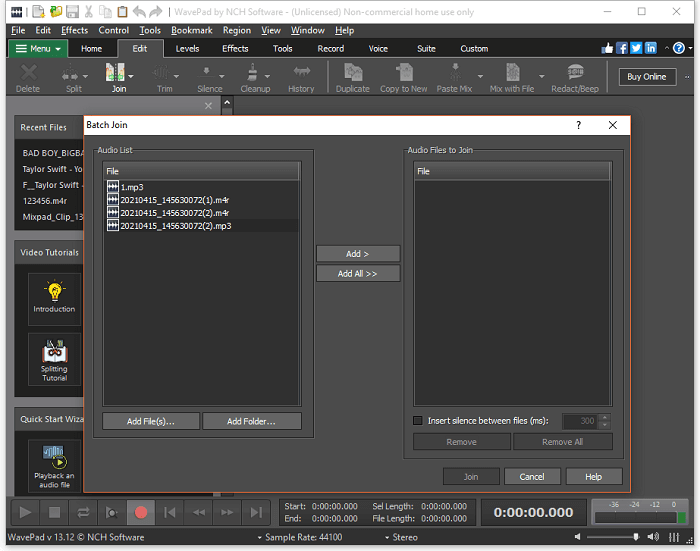The width and height of the screenshot is (700, 551).
Task: Enable Insert silence between files checkbox
Action: point(419,421)
